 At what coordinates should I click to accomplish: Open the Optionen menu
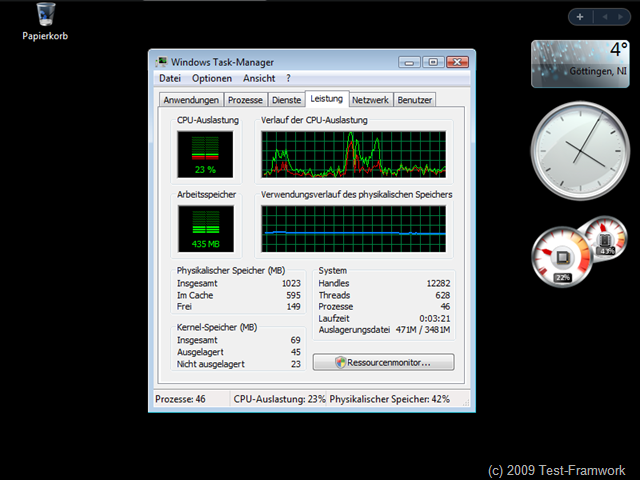point(212,78)
